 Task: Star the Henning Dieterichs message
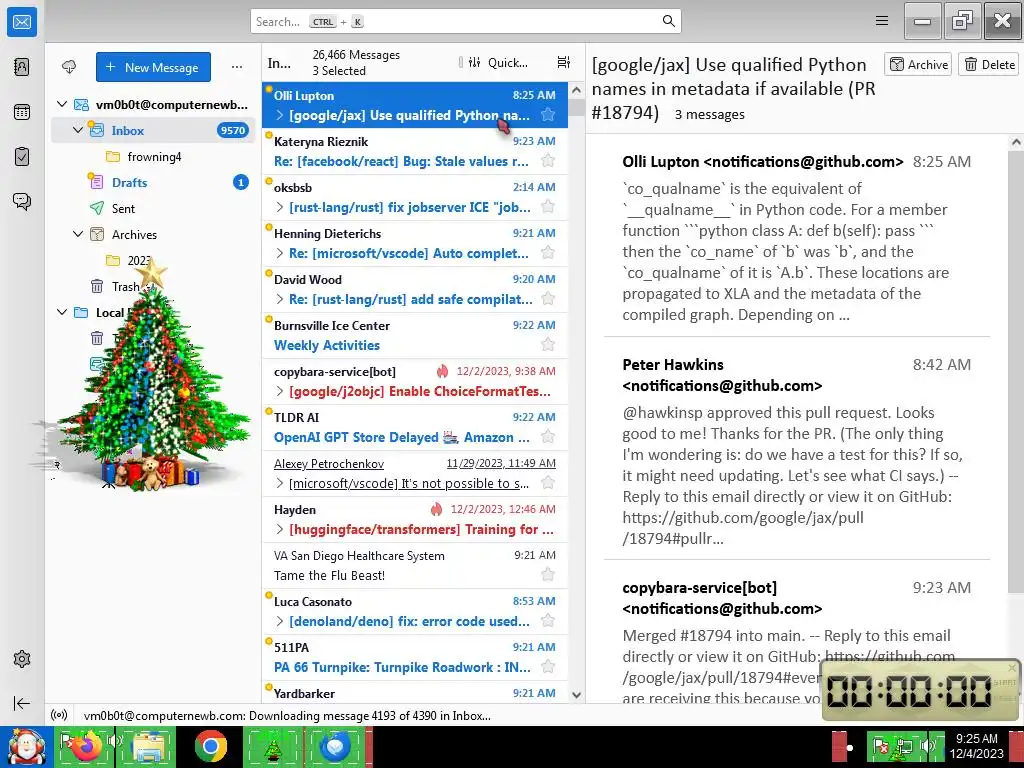[x=548, y=253]
